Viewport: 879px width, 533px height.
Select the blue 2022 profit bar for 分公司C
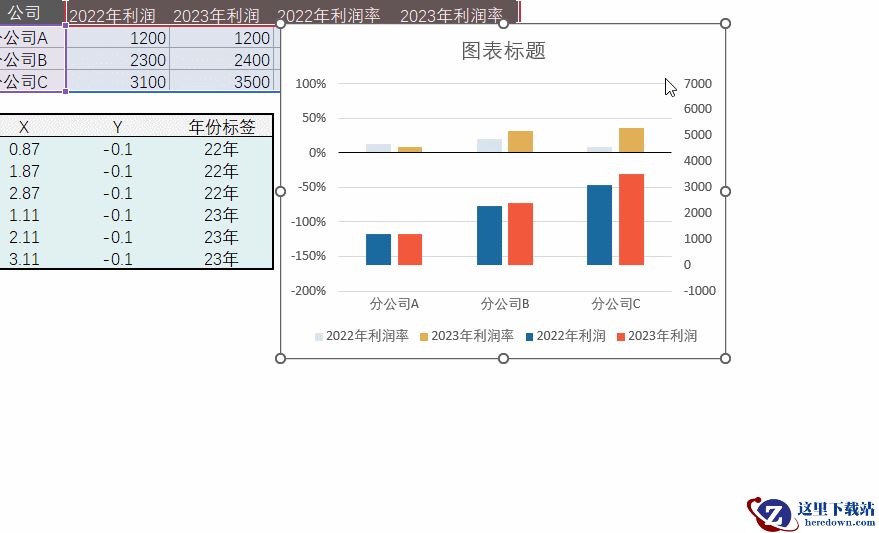coord(599,225)
